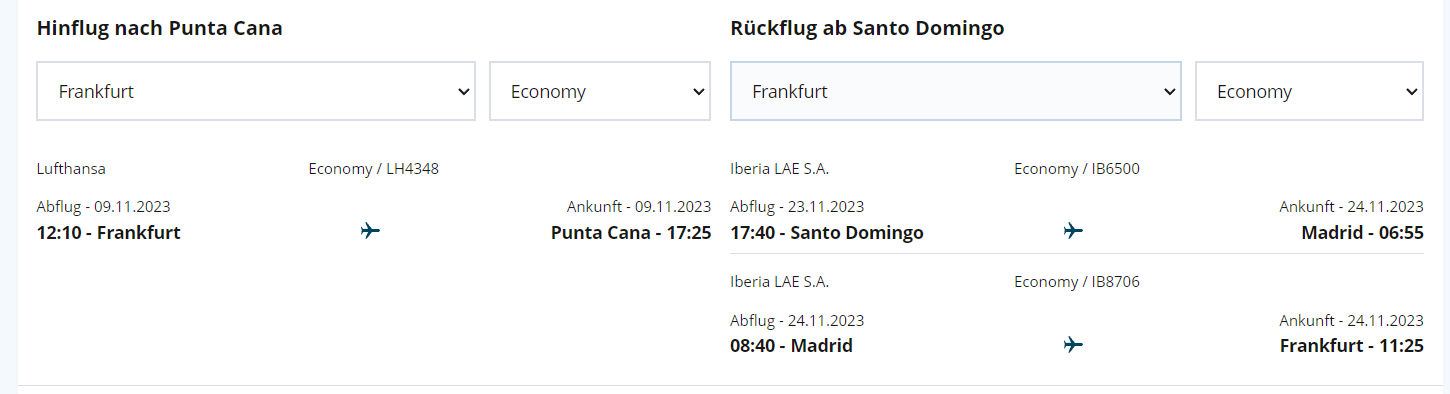
Task: Click the chevron arrow of return Economy selector
Action: pos(1412,91)
